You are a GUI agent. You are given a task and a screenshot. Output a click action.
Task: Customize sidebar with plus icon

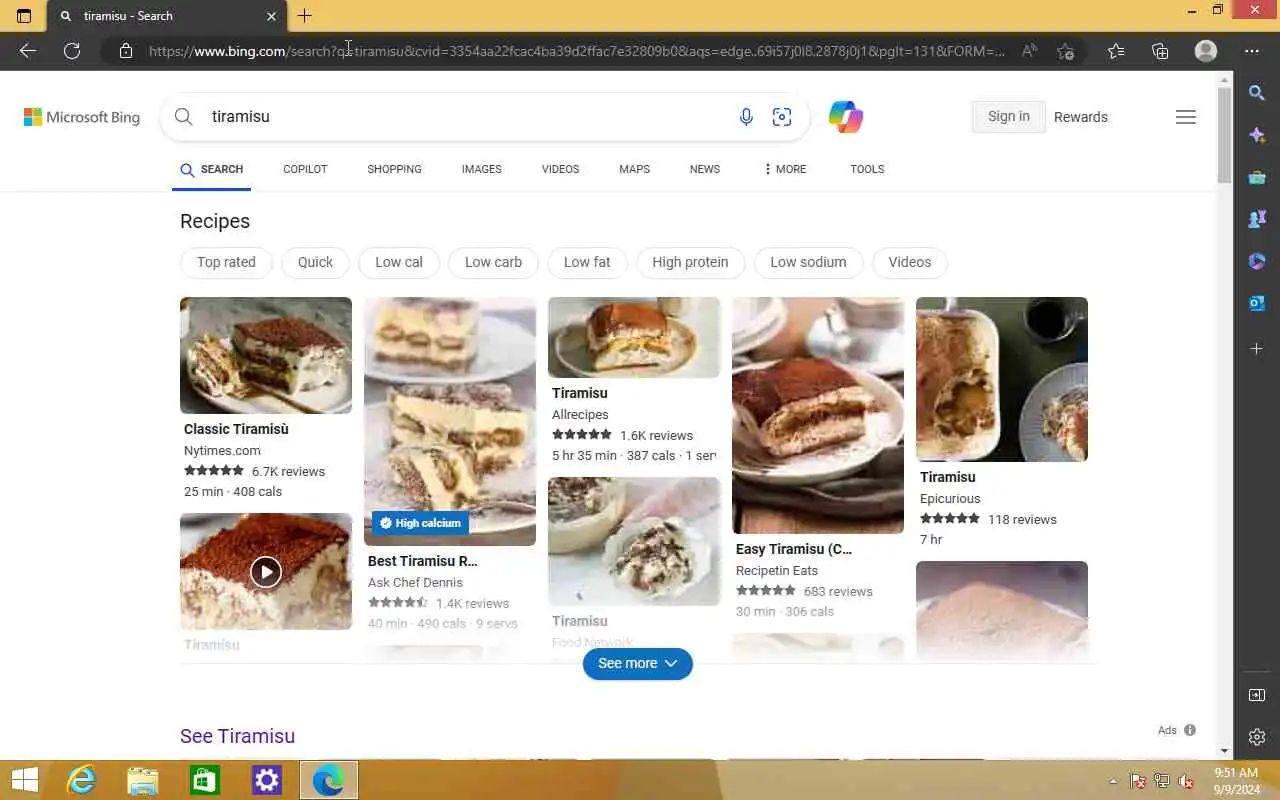[x=1257, y=348]
